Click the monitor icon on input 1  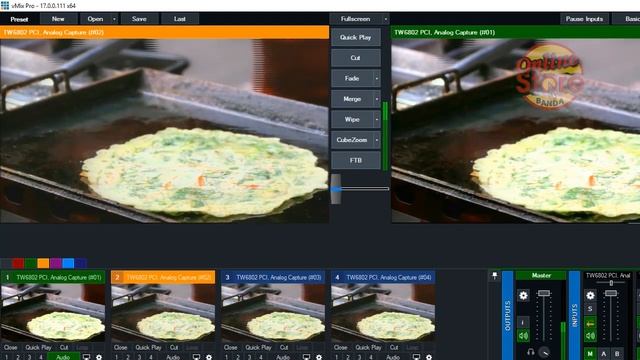[86, 357]
